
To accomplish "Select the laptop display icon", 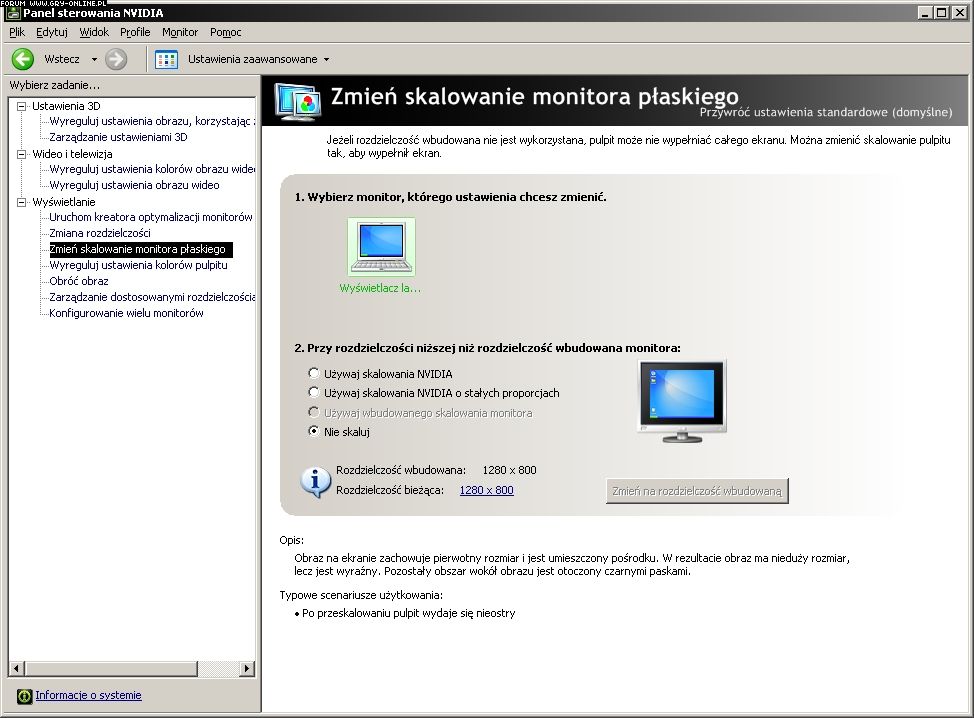I will (381, 247).
